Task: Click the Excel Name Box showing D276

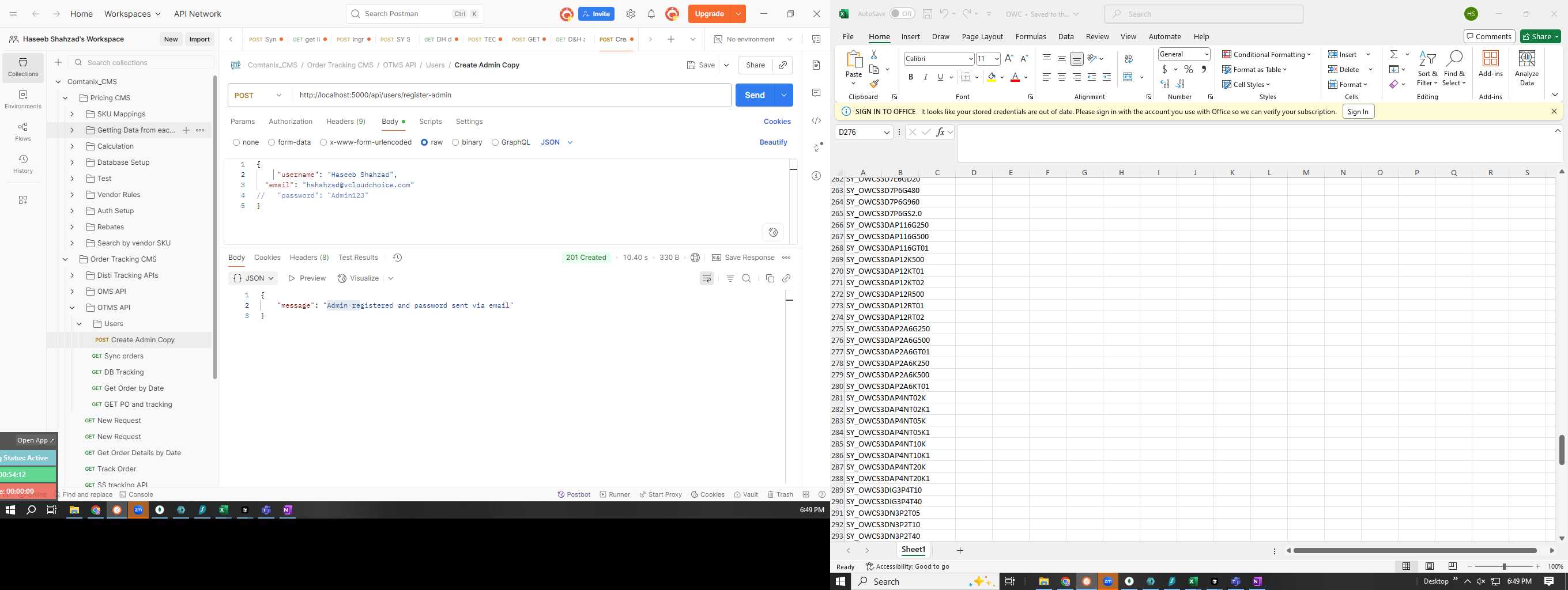Action: [x=864, y=133]
